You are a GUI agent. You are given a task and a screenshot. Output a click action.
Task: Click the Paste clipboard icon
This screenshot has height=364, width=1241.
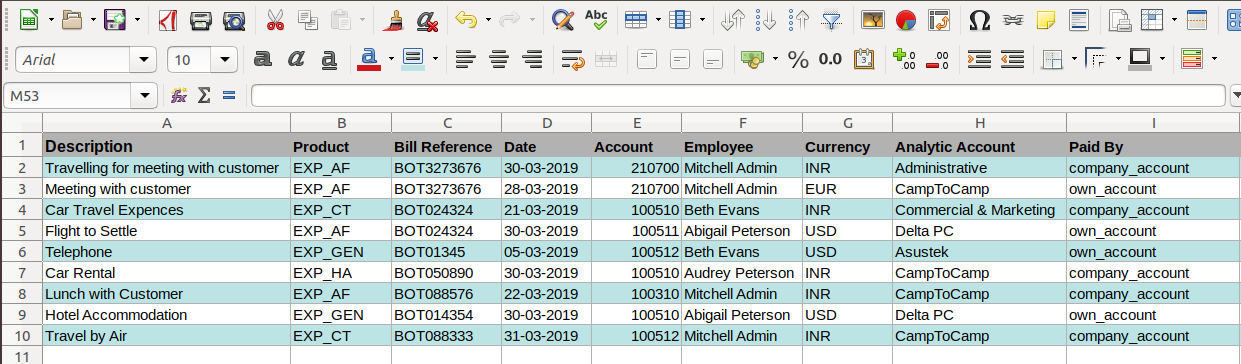341,19
